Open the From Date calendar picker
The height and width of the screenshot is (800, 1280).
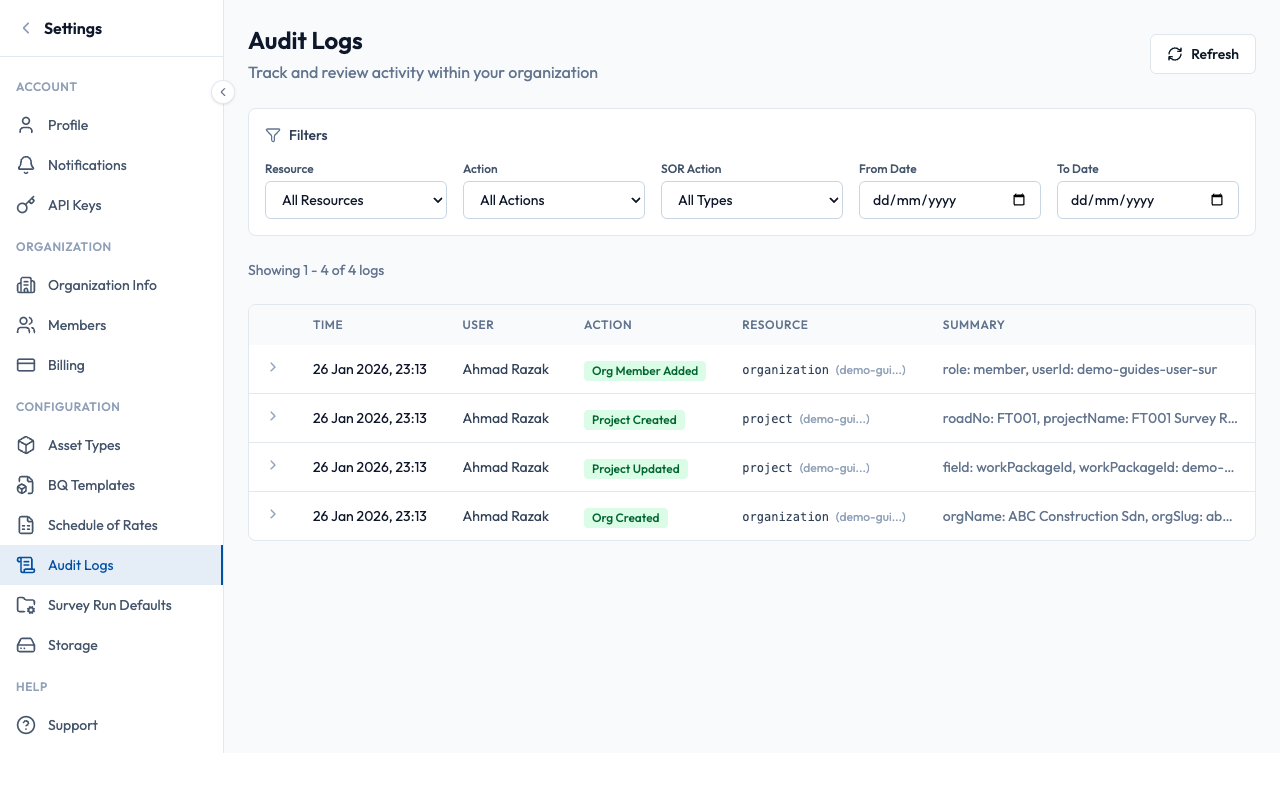(1019, 199)
